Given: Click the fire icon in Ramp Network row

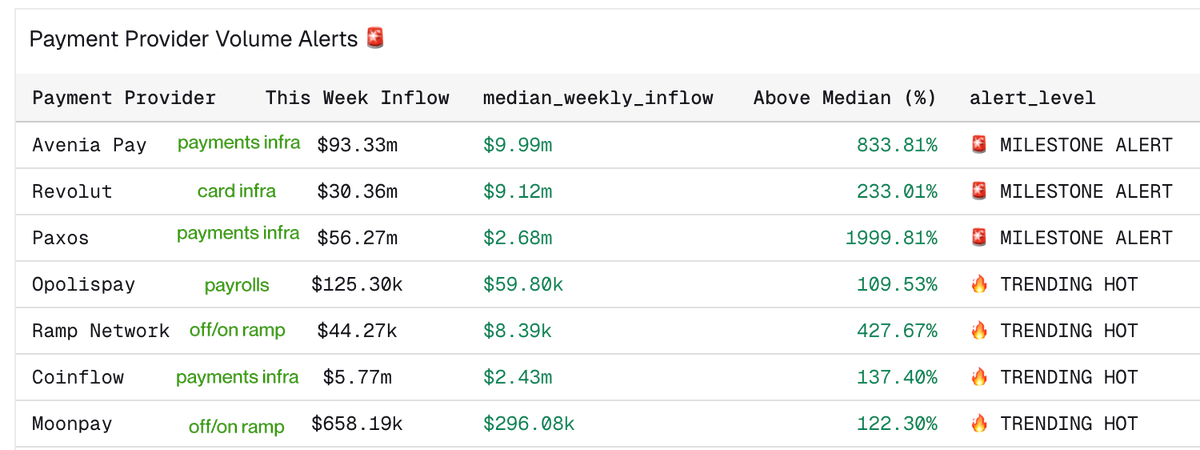Looking at the screenshot, I should pyautogui.click(x=980, y=330).
